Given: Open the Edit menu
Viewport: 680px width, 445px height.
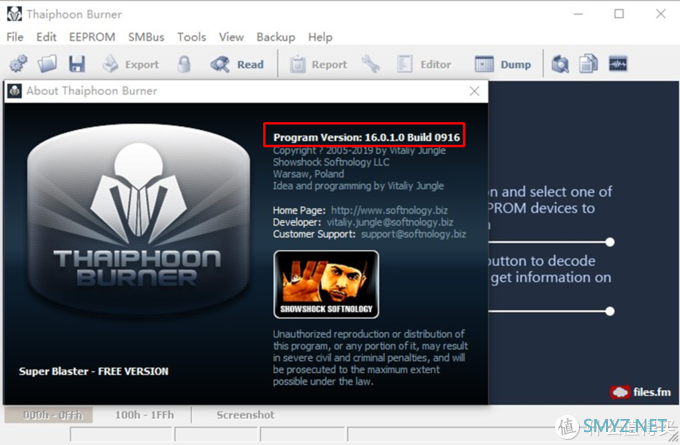Looking at the screenshot, I should [46, 37].
